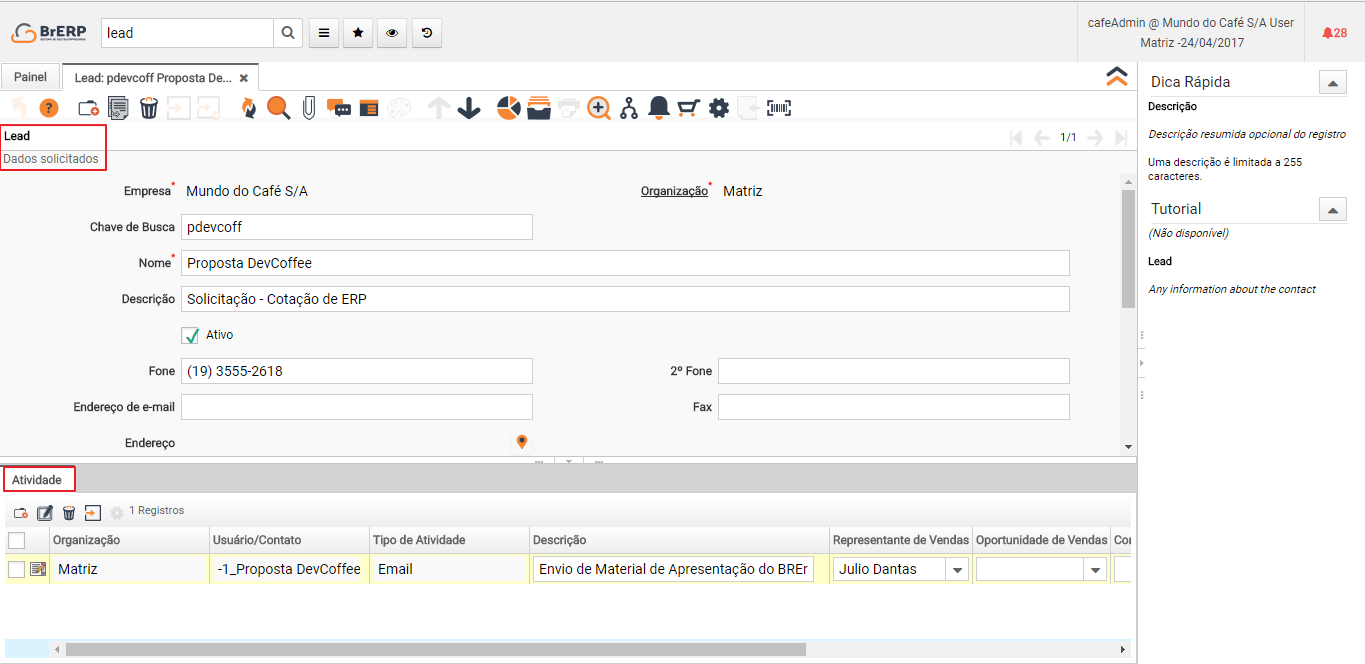Open the Representante de Vendas dropdown

point(957,570)
